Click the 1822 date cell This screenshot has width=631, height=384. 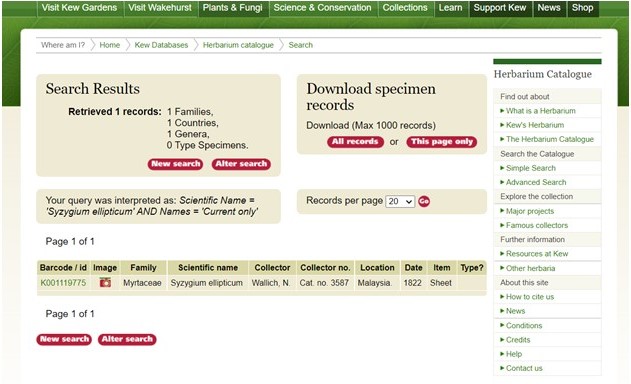click(412, 283)
